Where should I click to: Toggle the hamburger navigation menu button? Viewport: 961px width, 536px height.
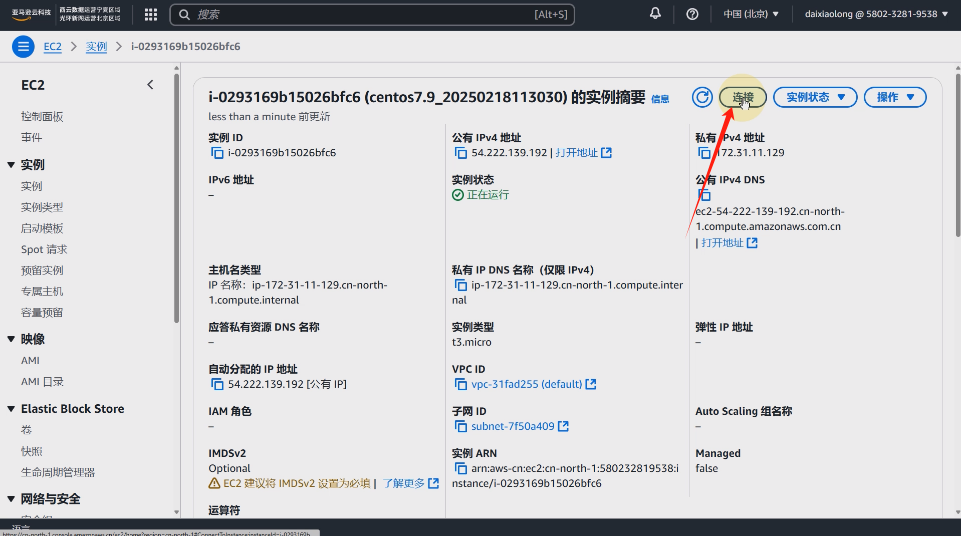click(x=23, y=47)
